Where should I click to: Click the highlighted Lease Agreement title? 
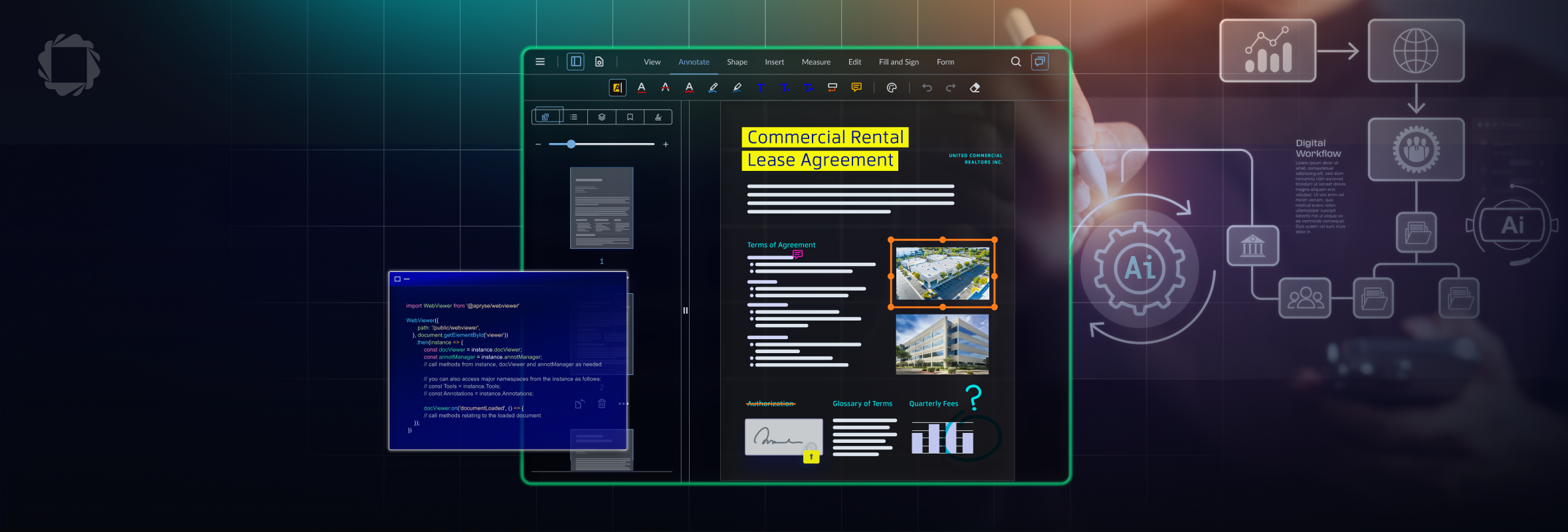point(820,160)
